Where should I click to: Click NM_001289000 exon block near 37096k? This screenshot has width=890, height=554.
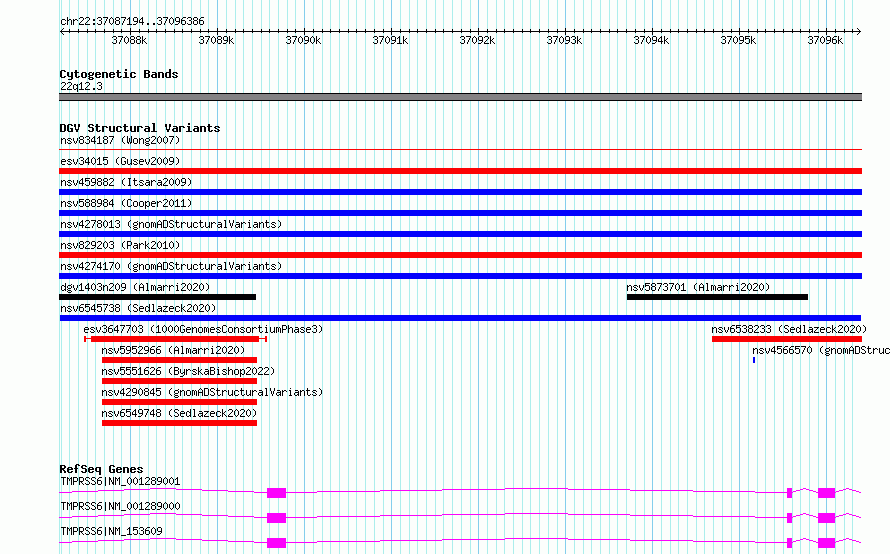point(826,518)
